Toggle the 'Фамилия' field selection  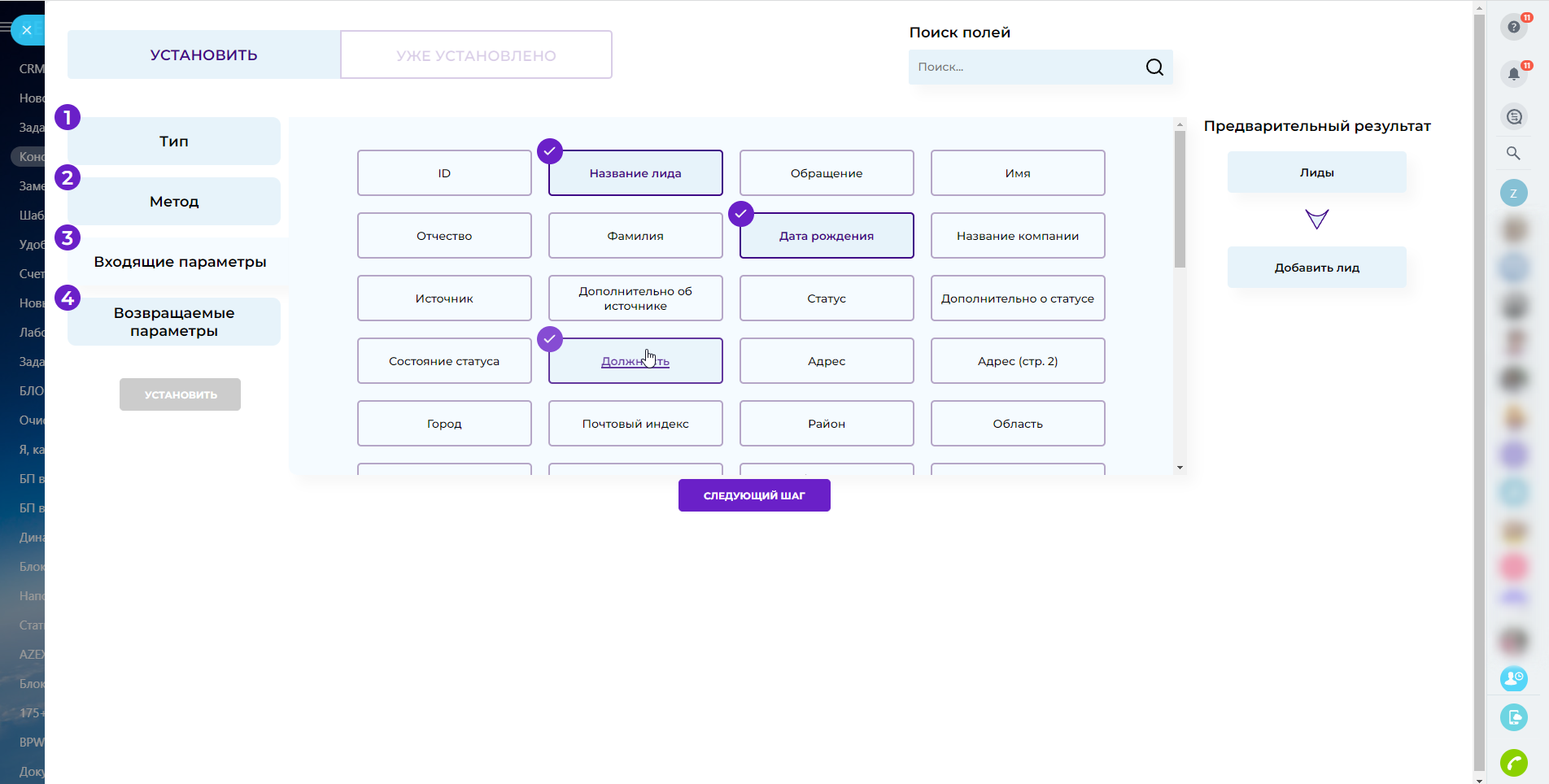[x=635, y=236]
